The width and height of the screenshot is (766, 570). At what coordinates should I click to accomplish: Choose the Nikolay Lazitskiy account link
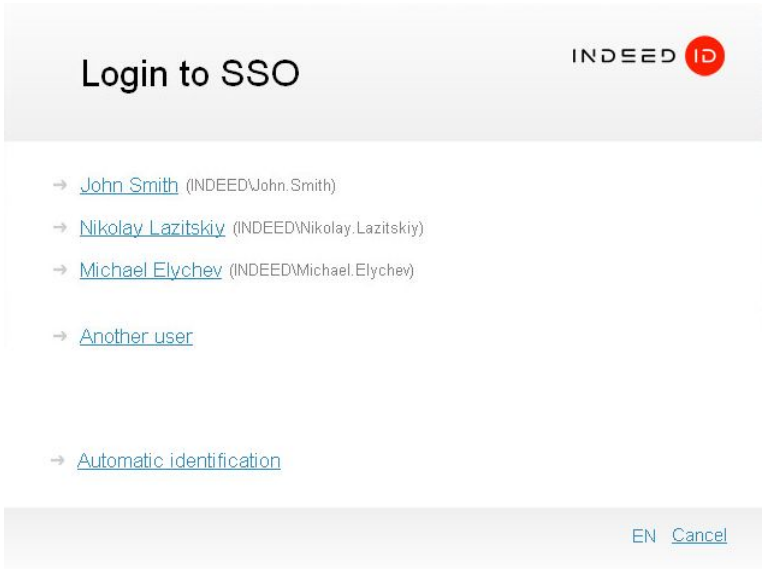(x=152, y=228)
